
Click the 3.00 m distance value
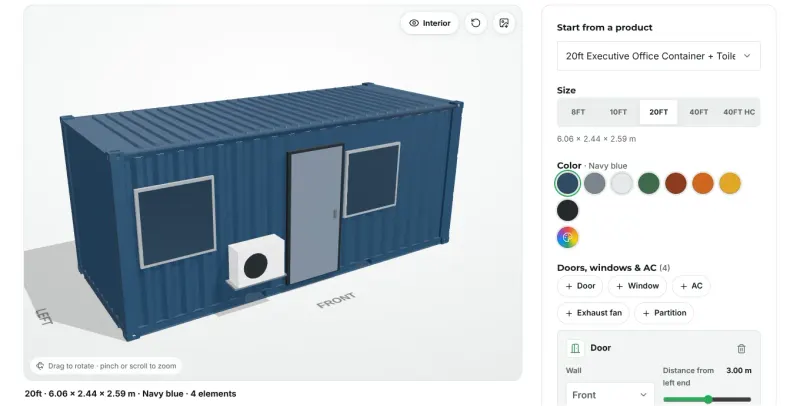point(739,370)
